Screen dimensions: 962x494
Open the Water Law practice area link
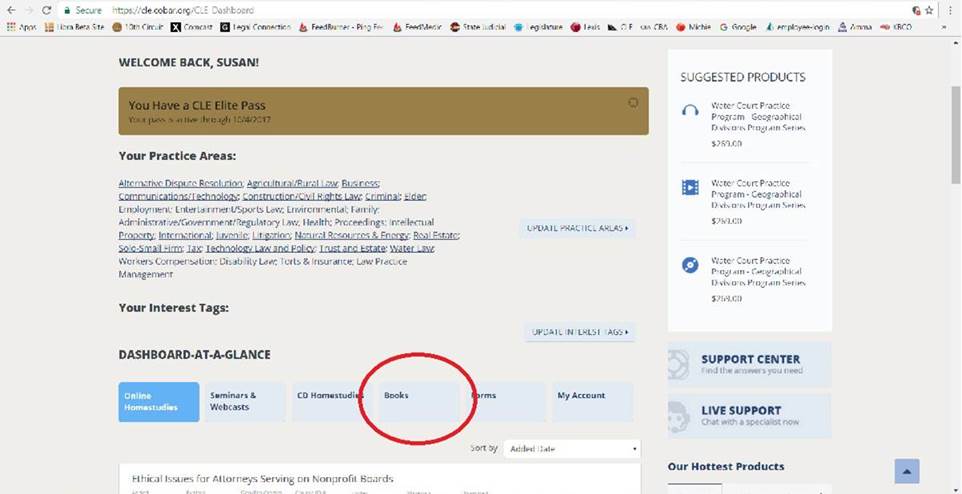(x=412, y=249)
